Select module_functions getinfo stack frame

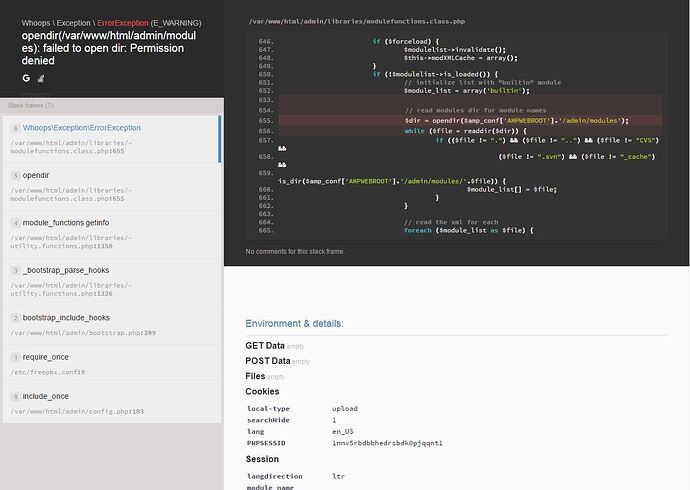[x=112, y=234]
